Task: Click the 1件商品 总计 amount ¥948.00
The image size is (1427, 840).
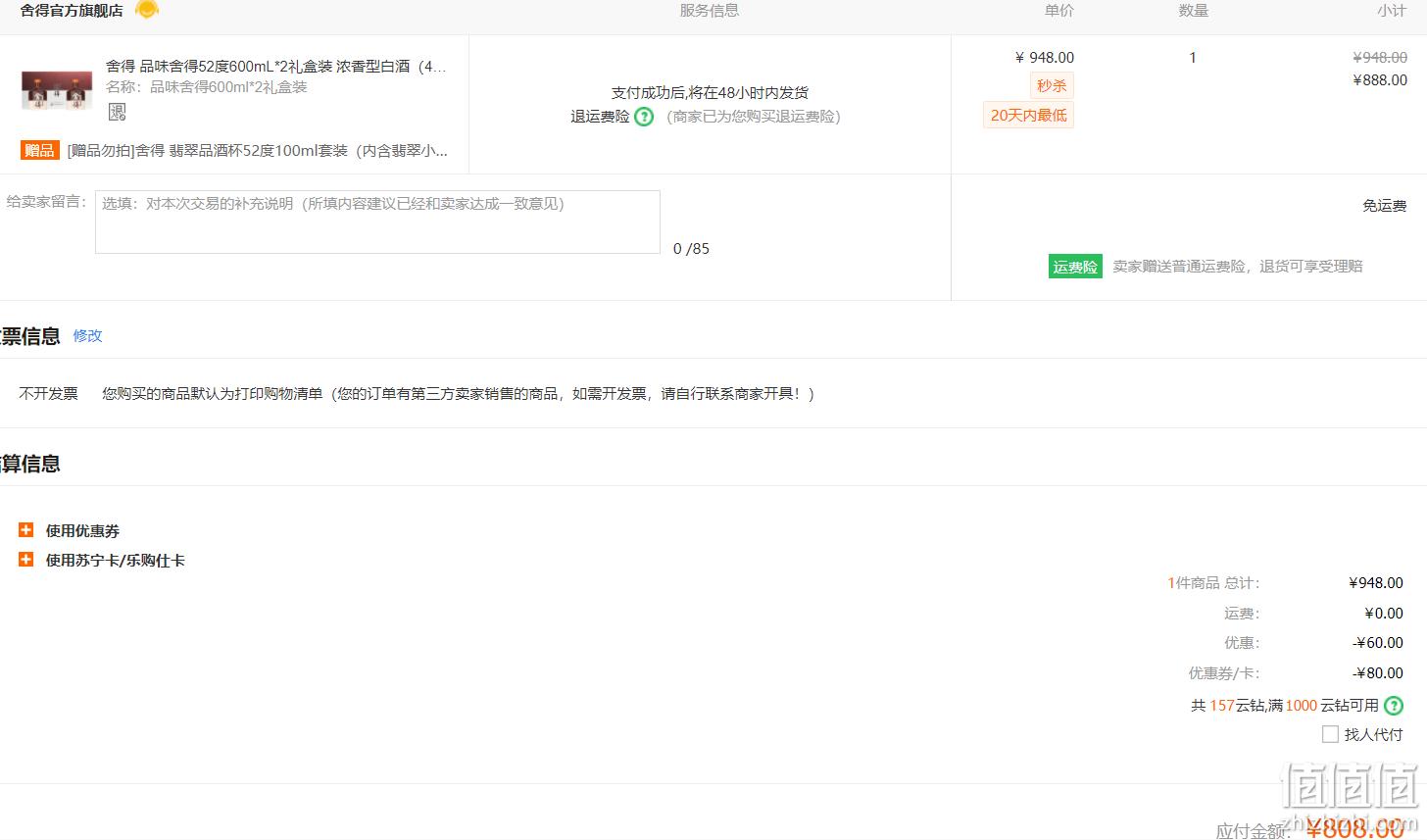Action: pyautogui.click(x=1376, y=583)
